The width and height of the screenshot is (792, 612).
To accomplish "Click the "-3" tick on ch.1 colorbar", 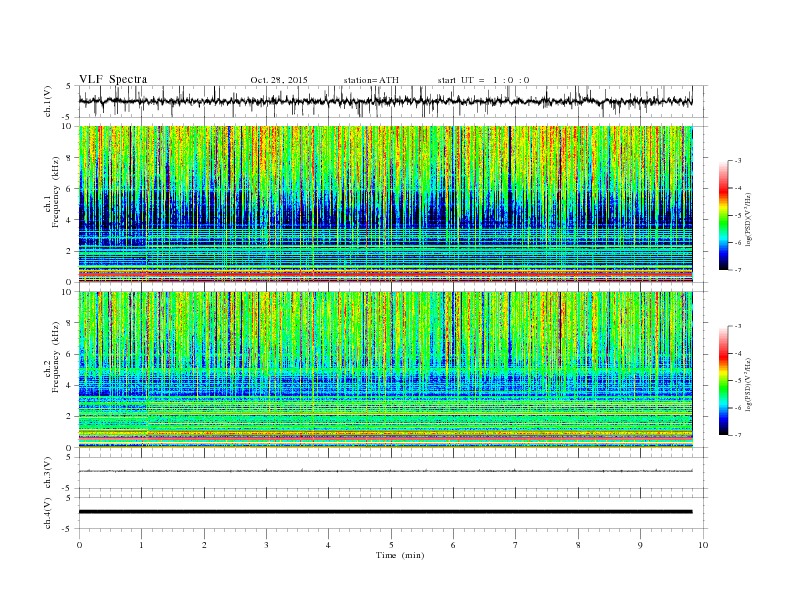I will [x=738, y=161].
